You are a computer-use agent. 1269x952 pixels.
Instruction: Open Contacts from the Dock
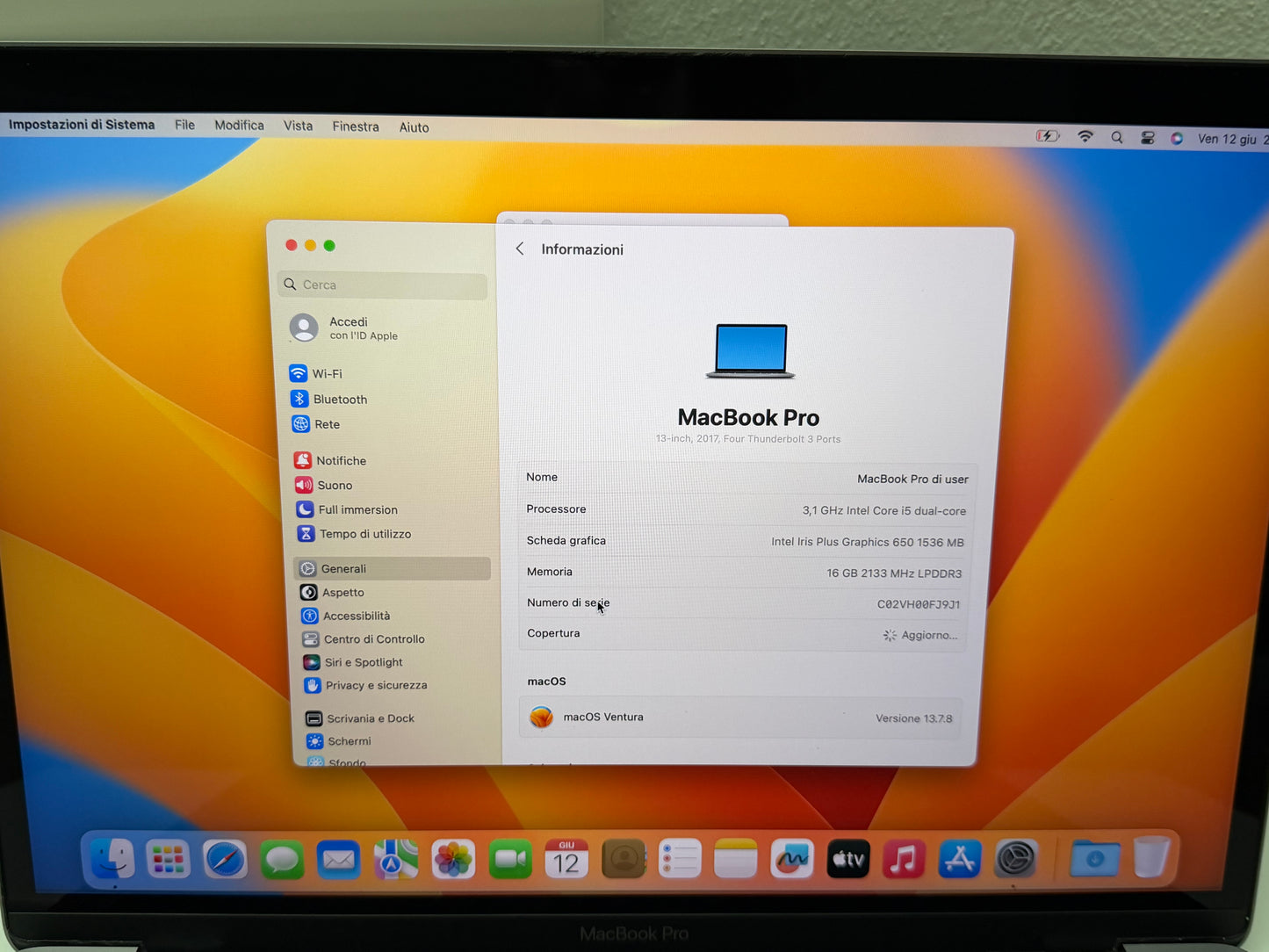point(624,859)
